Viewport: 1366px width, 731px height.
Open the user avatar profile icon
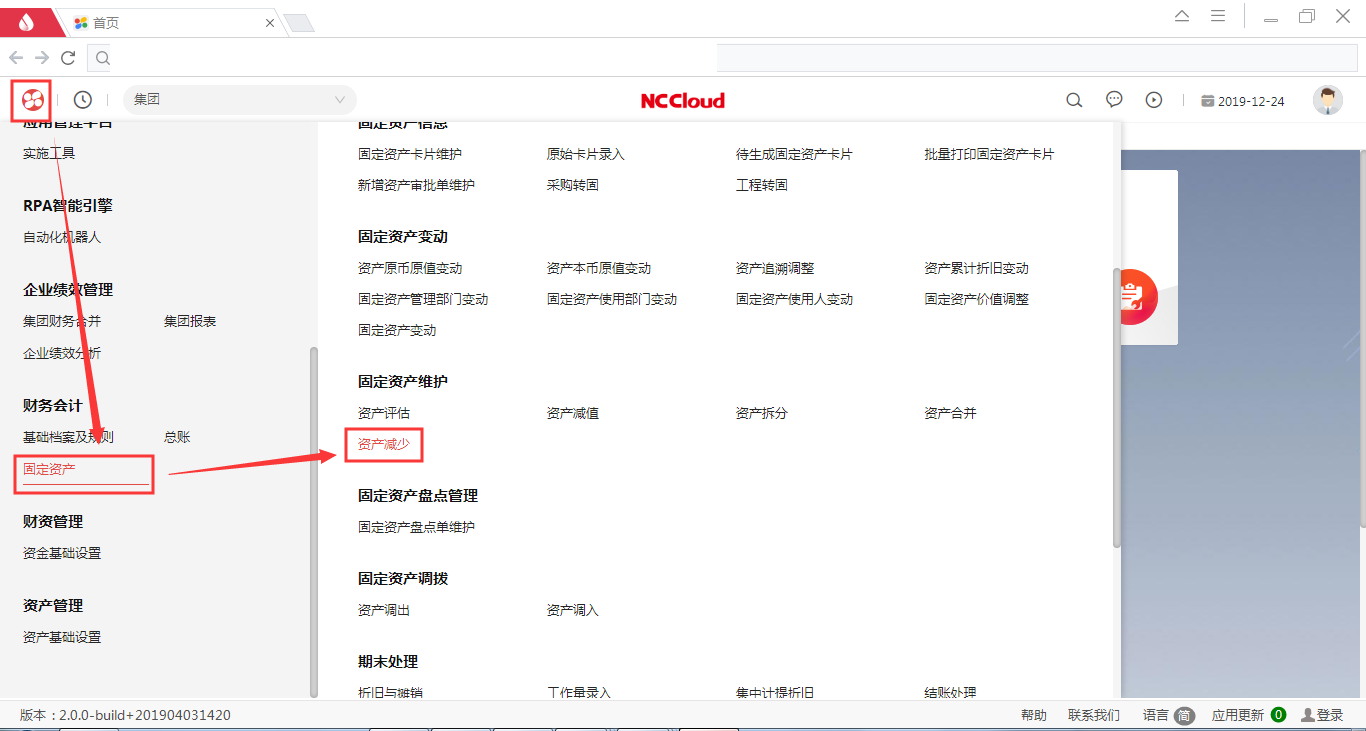pyautogui.click(x=1327, y=100)
